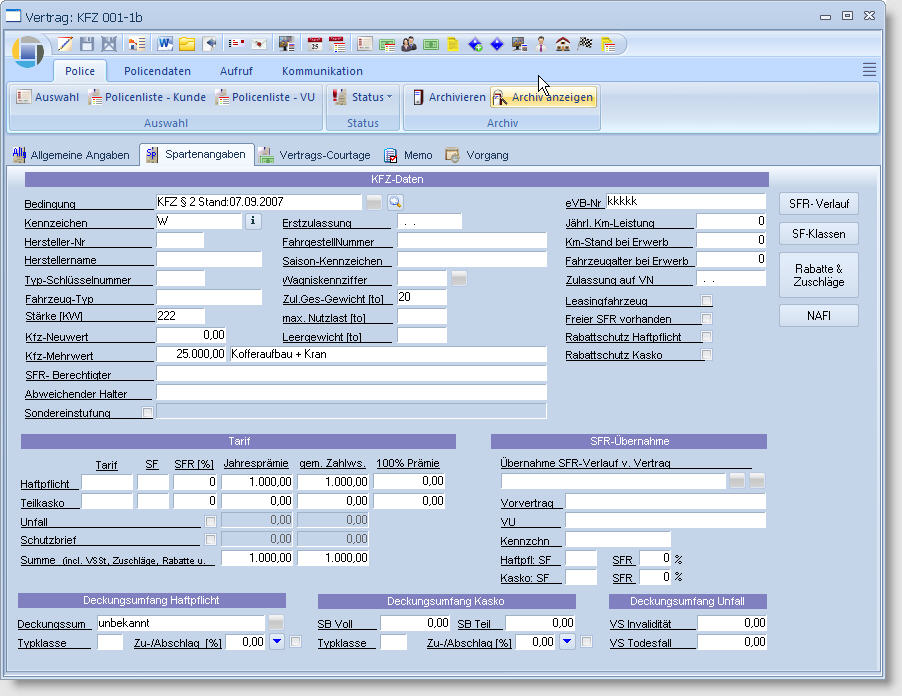The width and height of the screenshot is (902, 696).
Task: Expand Zu-/Abschlag dropdown under Deckungsumfang Haftpflicht
Action: tap(277, 642)
